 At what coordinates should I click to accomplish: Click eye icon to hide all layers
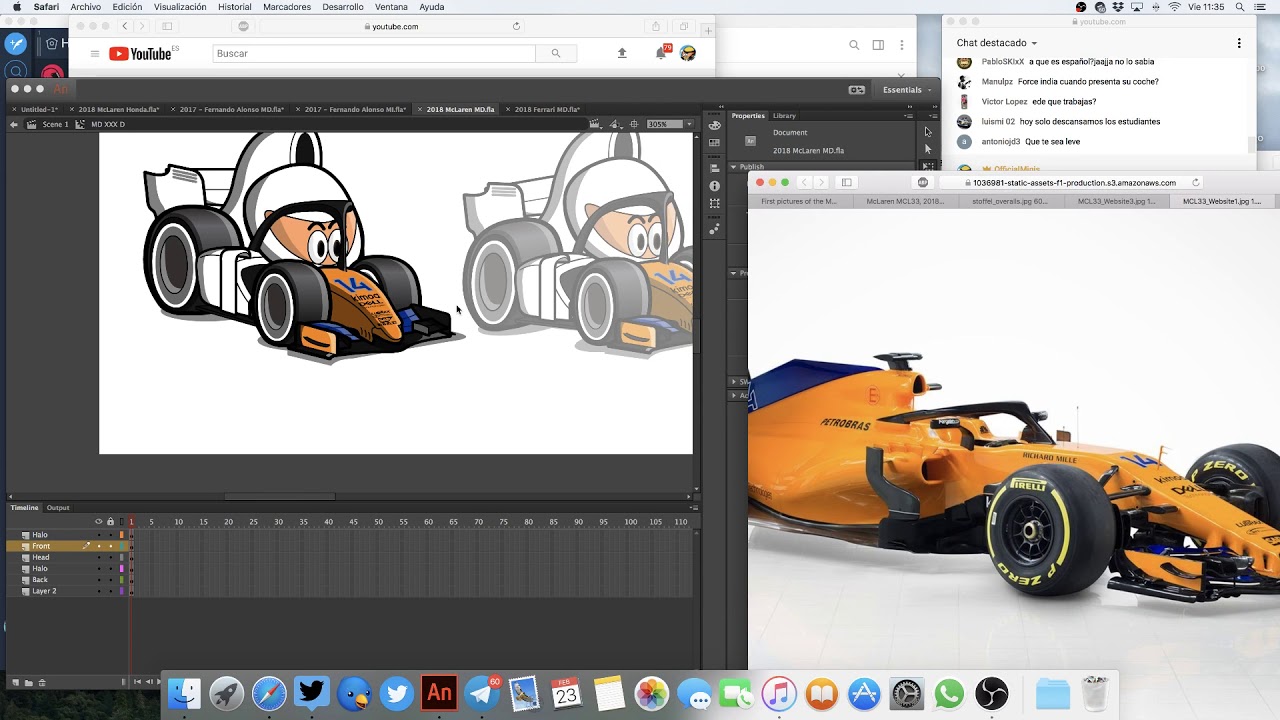point(99,521)
